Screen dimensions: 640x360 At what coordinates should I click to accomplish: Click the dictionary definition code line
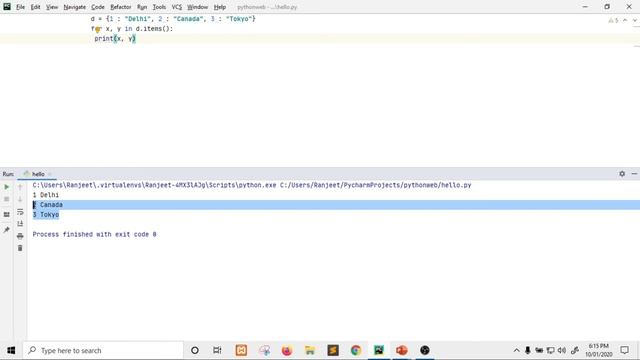173,19
